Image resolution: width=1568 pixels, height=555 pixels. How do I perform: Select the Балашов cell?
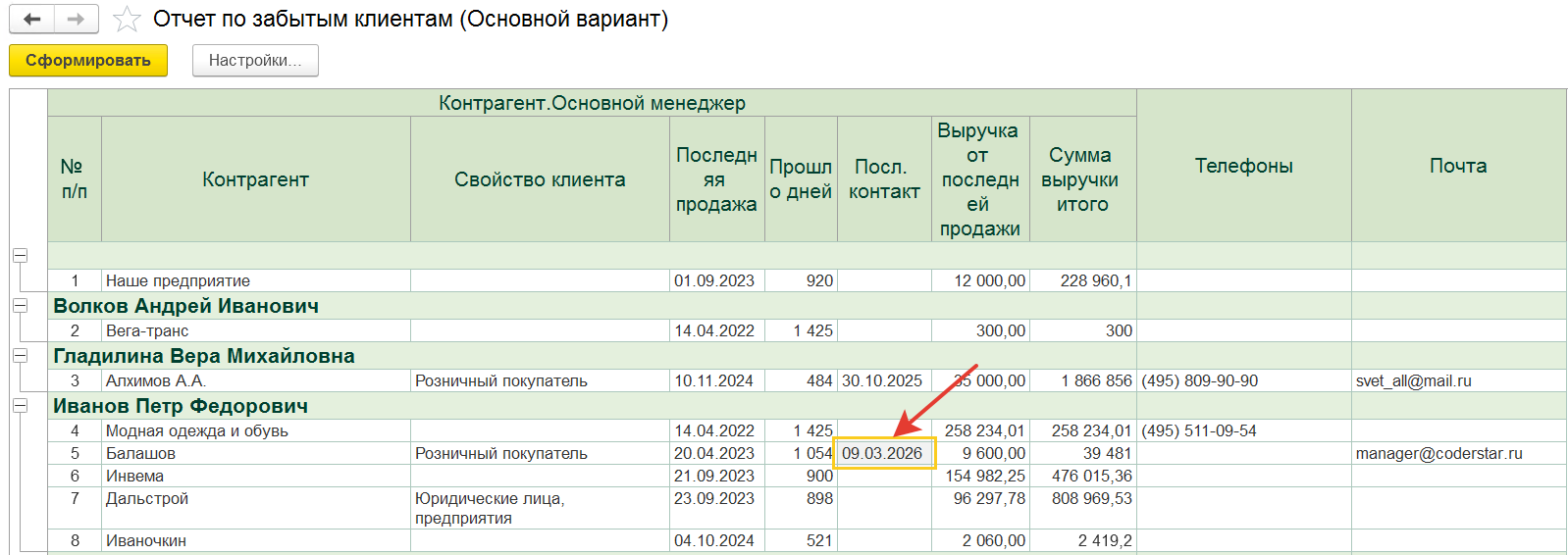click(x=255, y=453)
